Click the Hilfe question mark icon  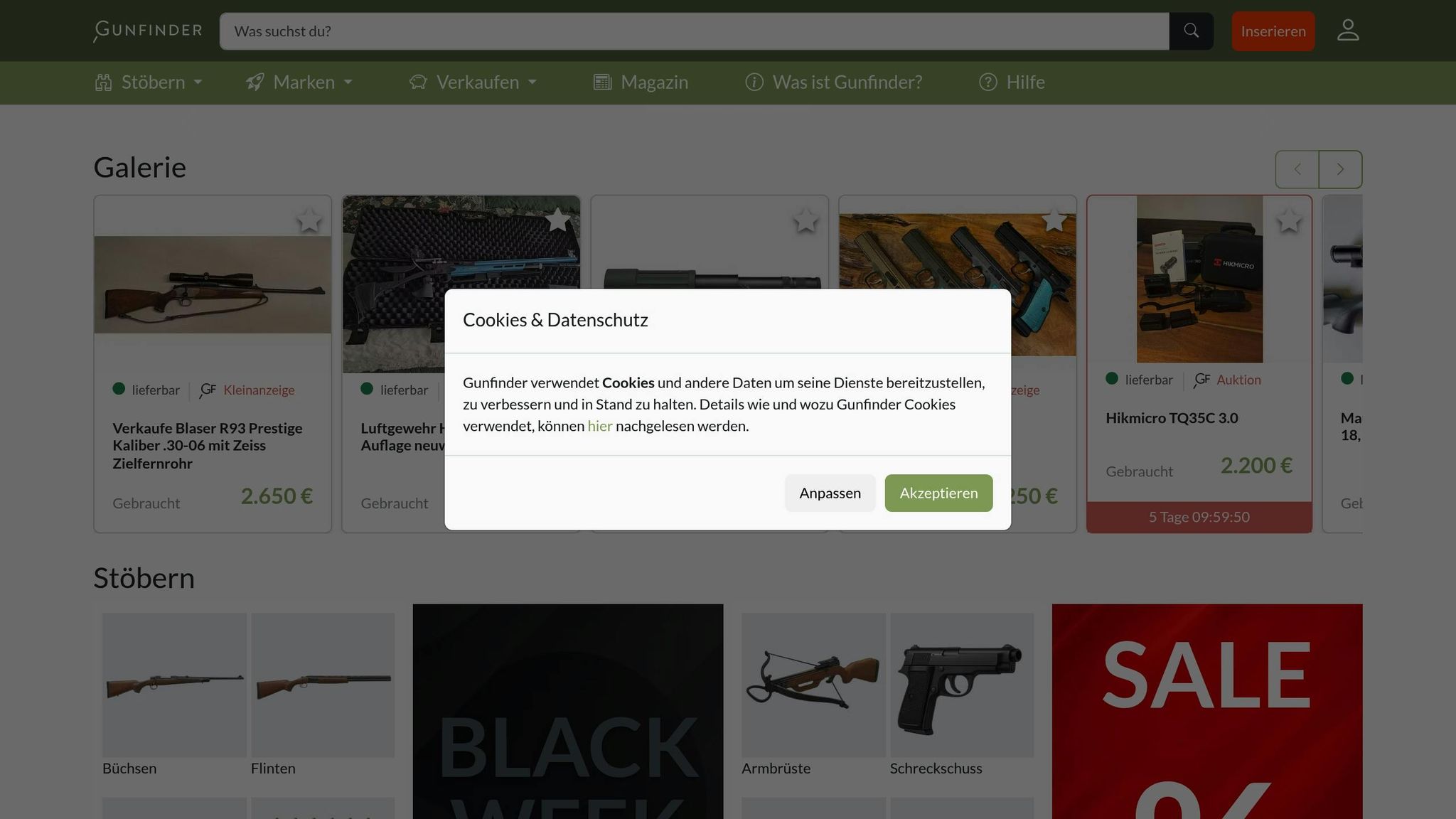pyautogui.click(x=987, y=82)
